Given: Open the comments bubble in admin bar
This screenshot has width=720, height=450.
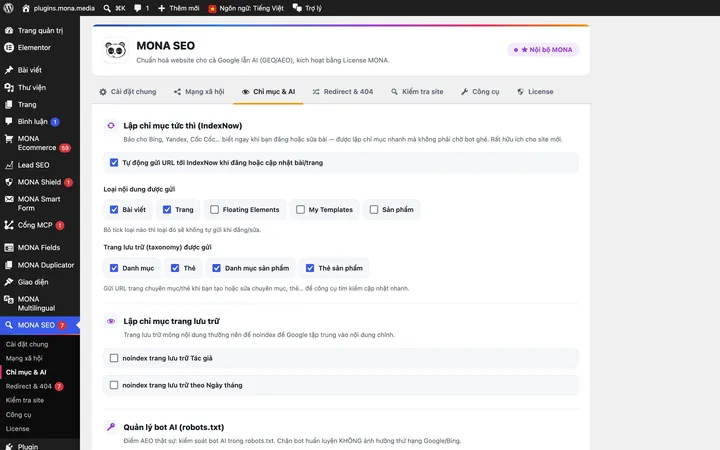Looking at the screenshot, I should (137, 8).
